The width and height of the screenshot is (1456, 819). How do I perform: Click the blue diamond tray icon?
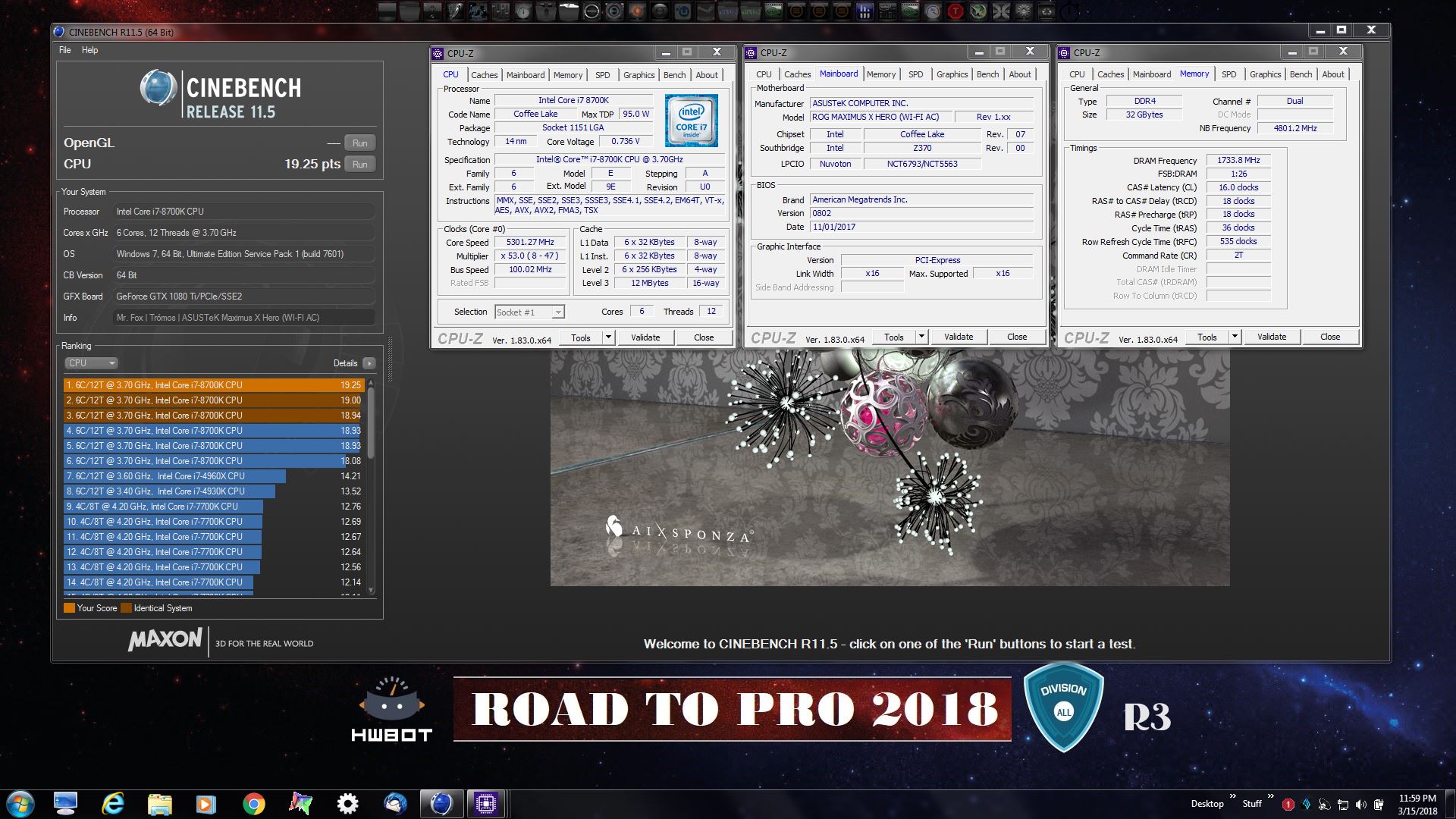tap(1306, 804)
